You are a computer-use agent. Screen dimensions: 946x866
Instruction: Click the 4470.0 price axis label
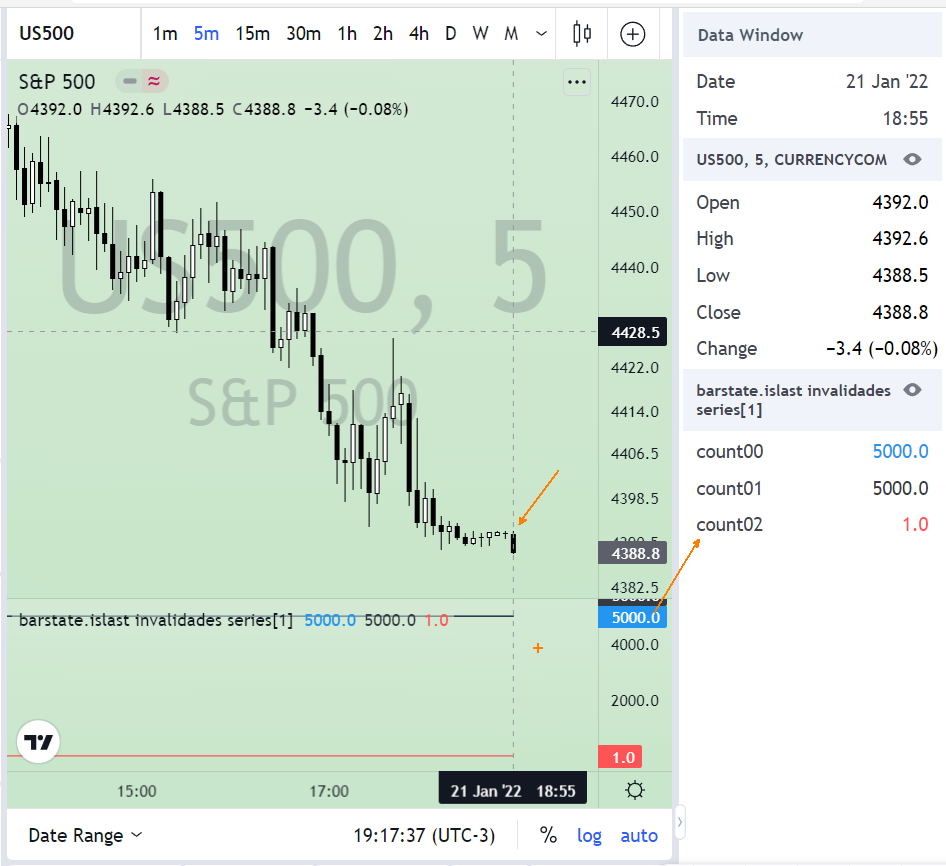click(635, 101)
